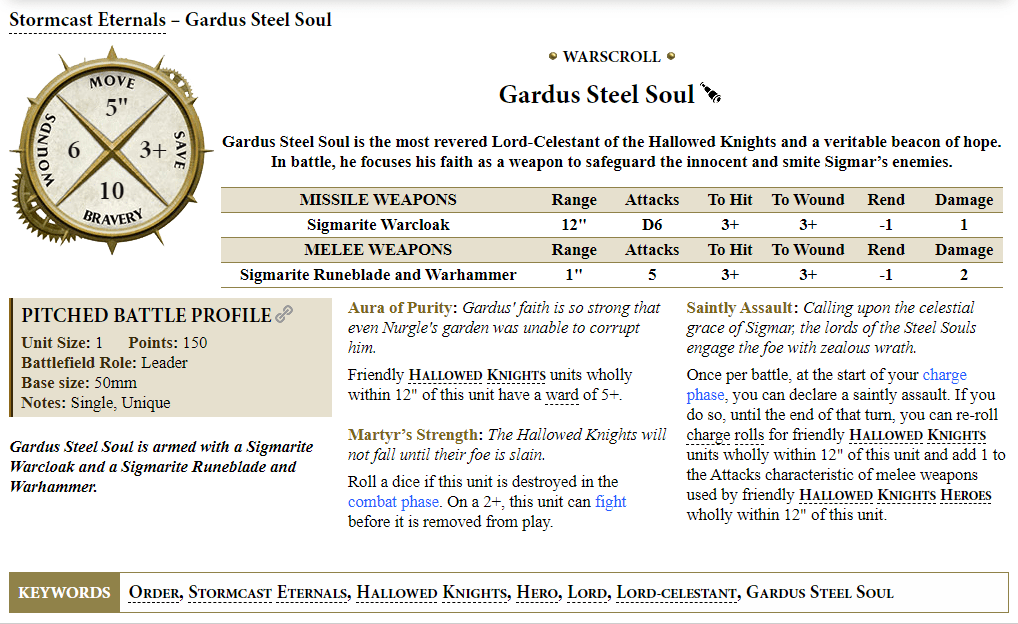This screenshot has height=624, width=1018.
Task: Click the Hero keyword in the keywords bar
Action: click(x=537, y=593)
